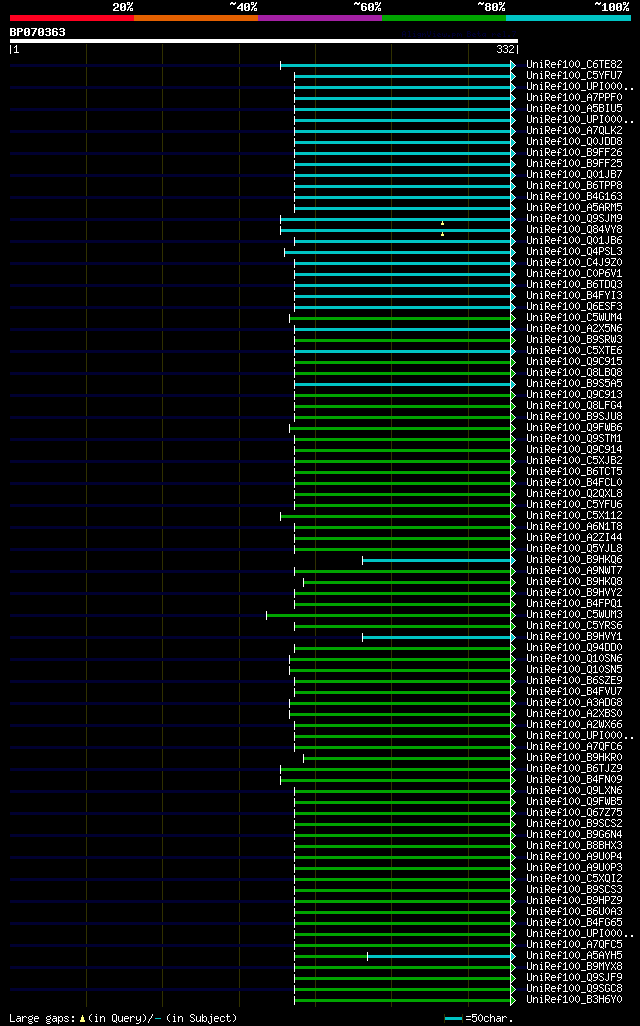Viewport: 640px width, 1026px height.
Task: Select the UniRef100_Q94DD0 label
Action: (x=575, y=648)
